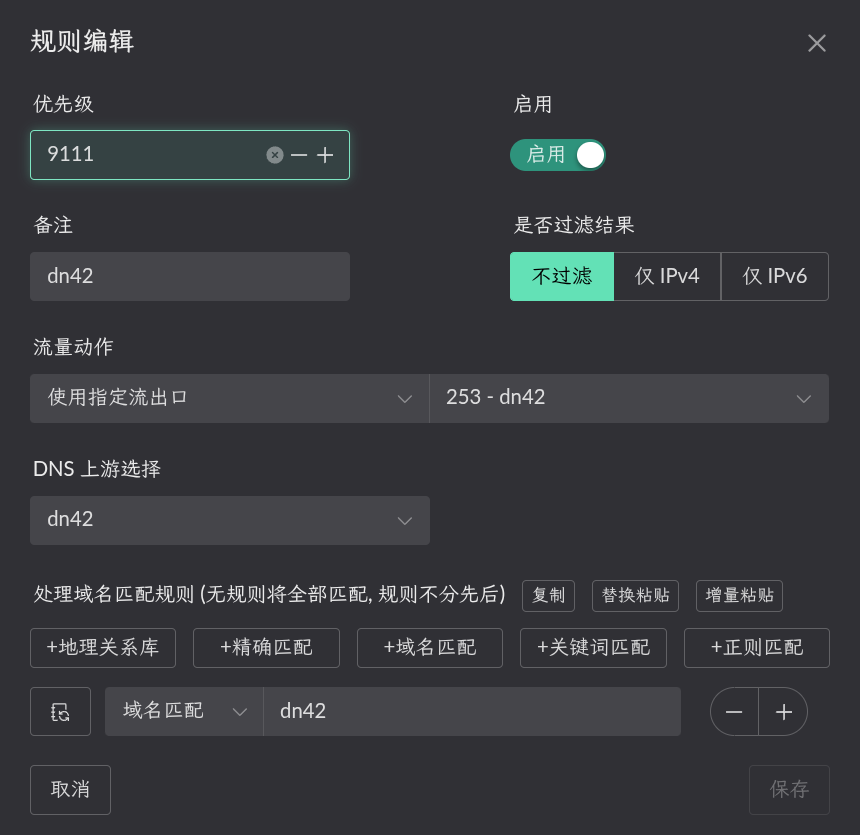
Task: Click the icon button left of domain rule
Action: pos(61,711)
